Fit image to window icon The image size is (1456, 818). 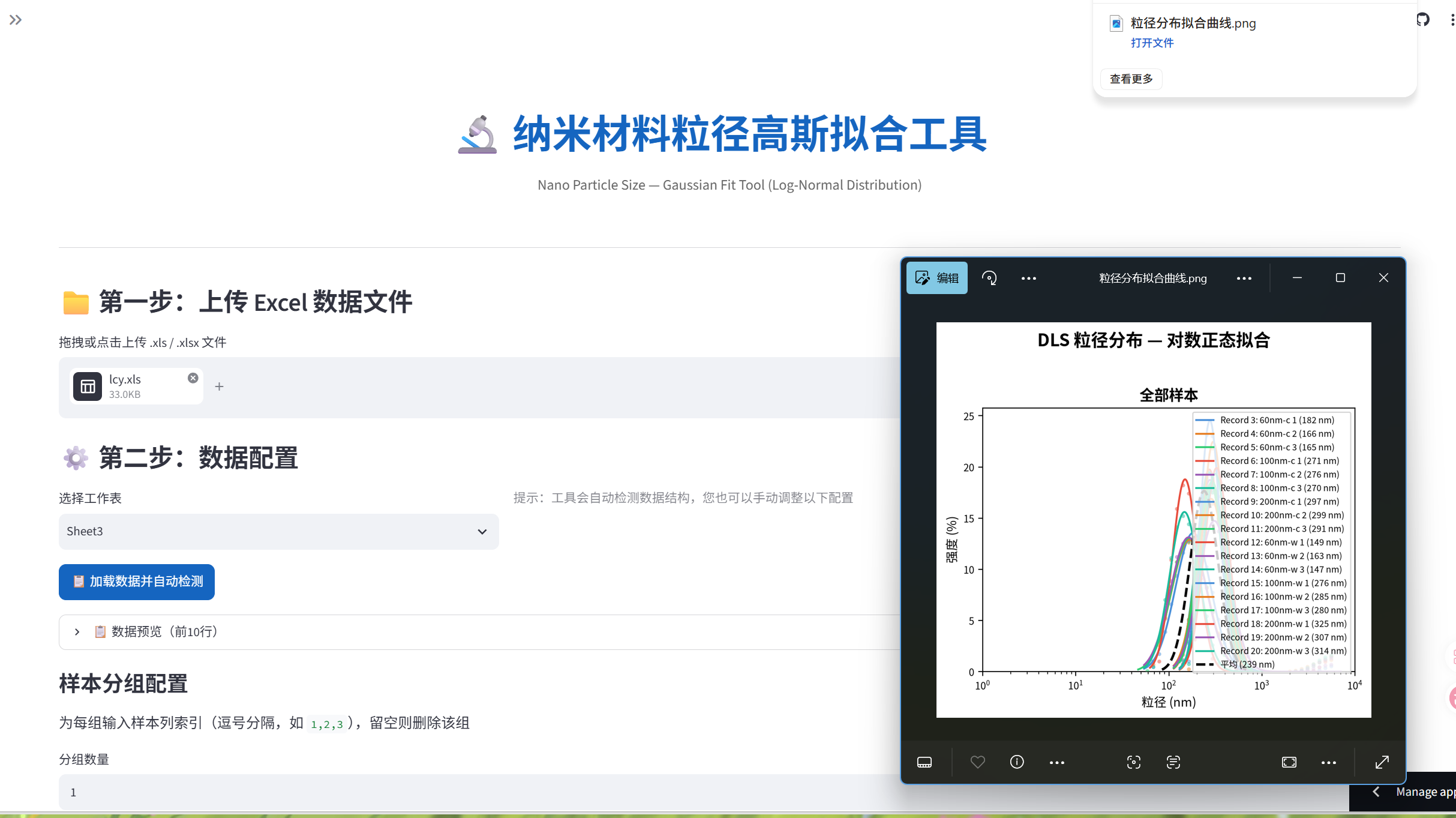point(1289,762)
